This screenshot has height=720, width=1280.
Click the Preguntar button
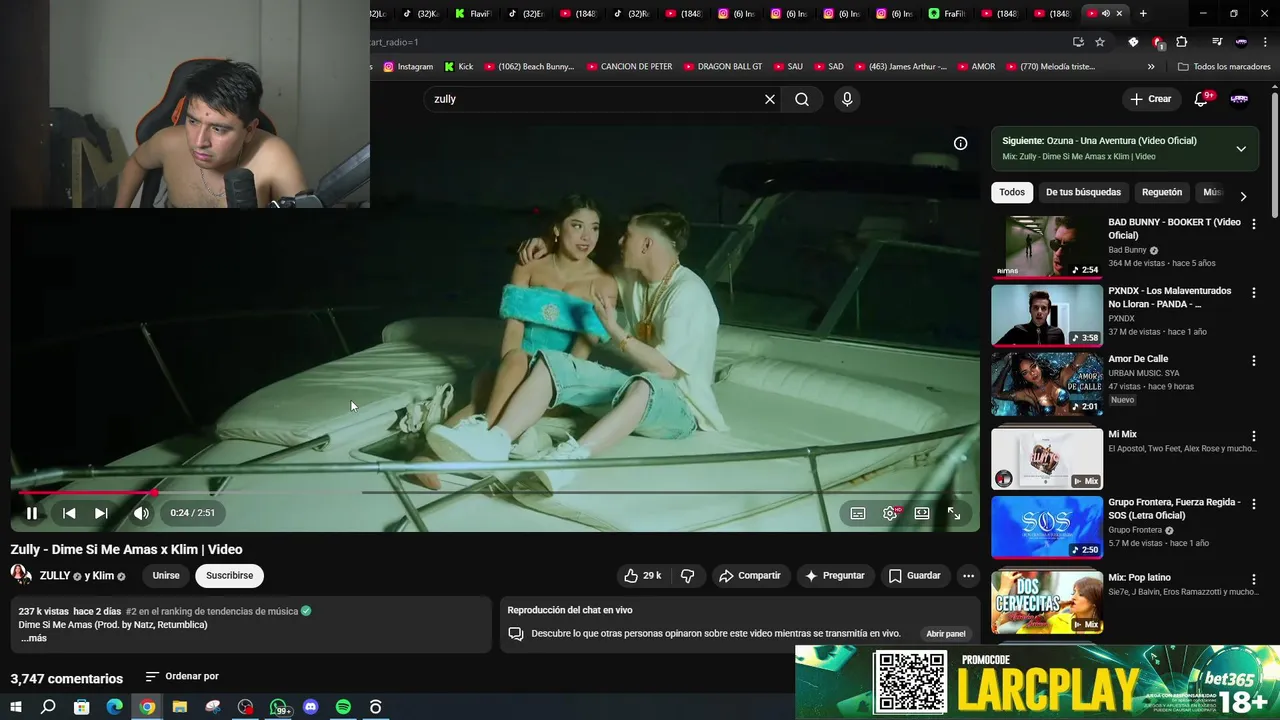point(835,576)
